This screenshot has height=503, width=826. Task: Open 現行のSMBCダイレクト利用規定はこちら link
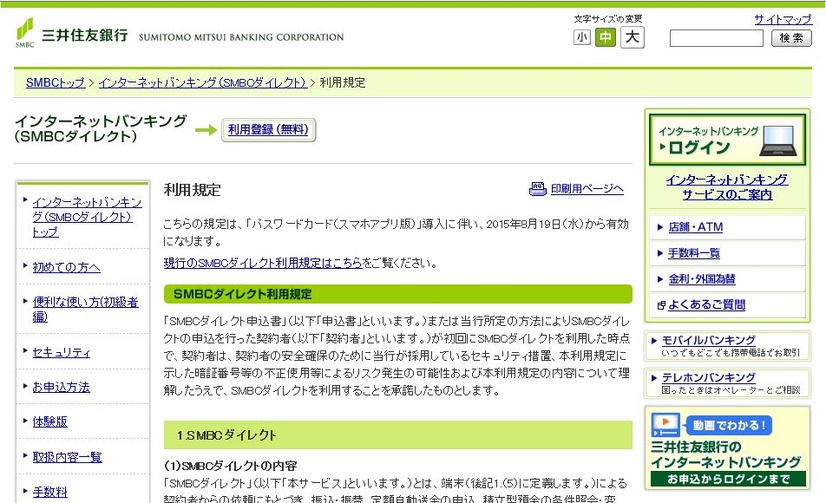263,263
